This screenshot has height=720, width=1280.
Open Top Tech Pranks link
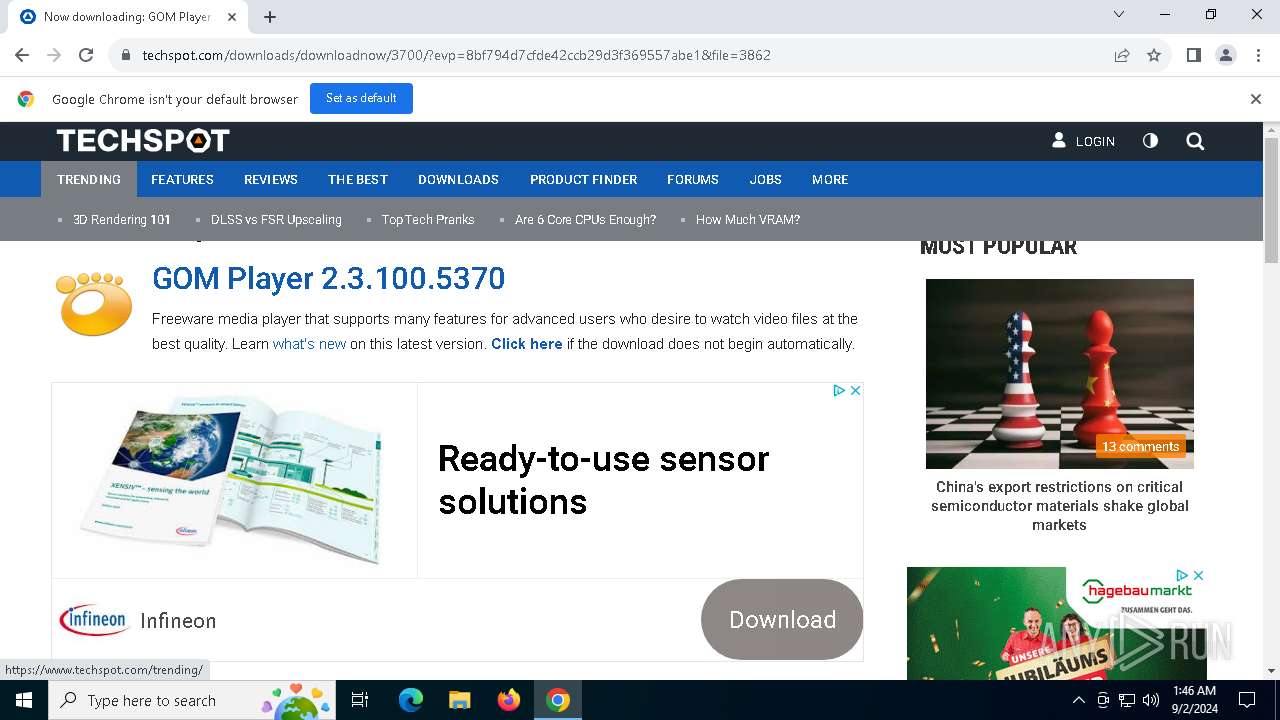428,220
